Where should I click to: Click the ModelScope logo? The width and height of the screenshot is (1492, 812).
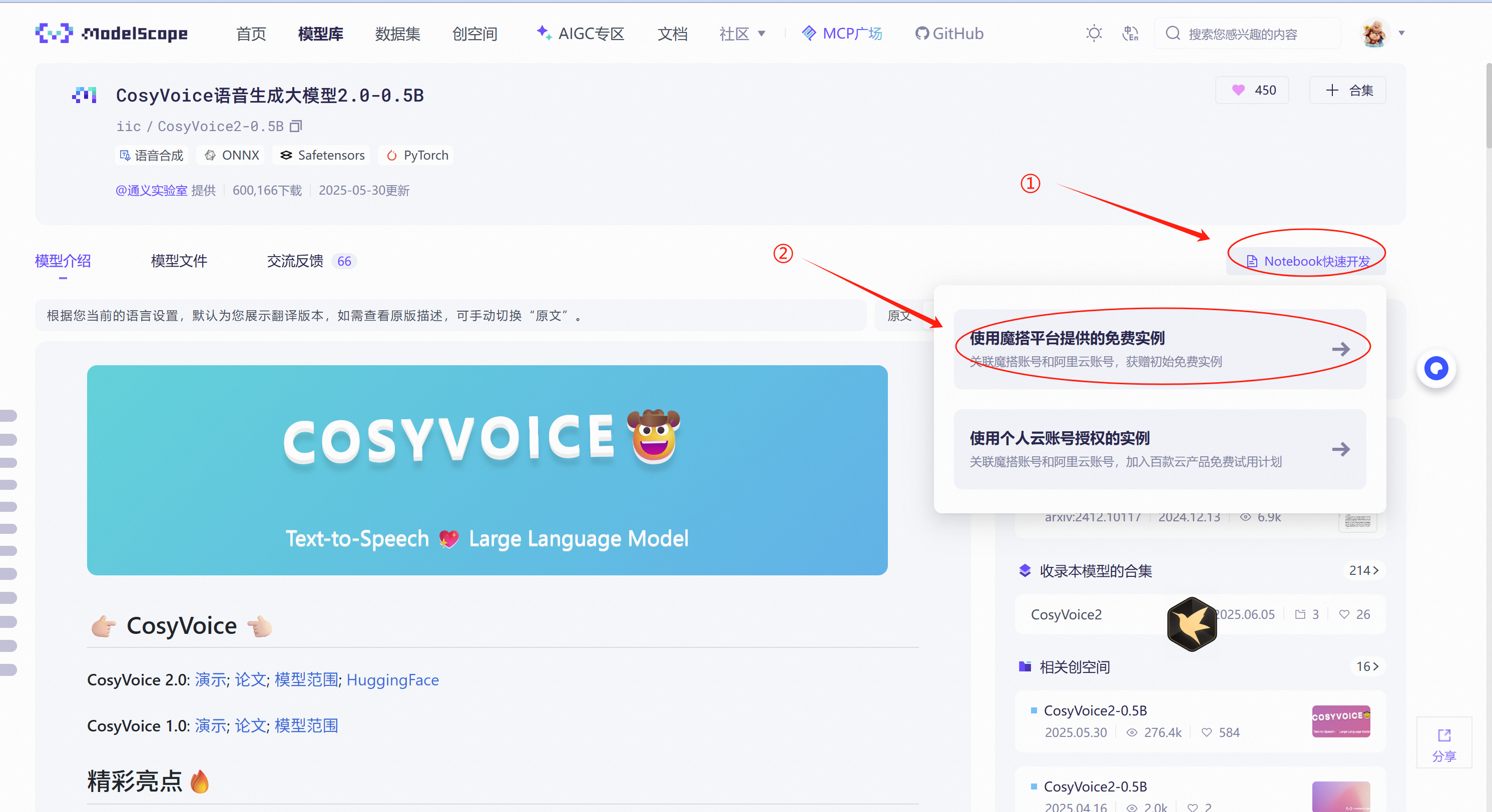tap(111, 34)
